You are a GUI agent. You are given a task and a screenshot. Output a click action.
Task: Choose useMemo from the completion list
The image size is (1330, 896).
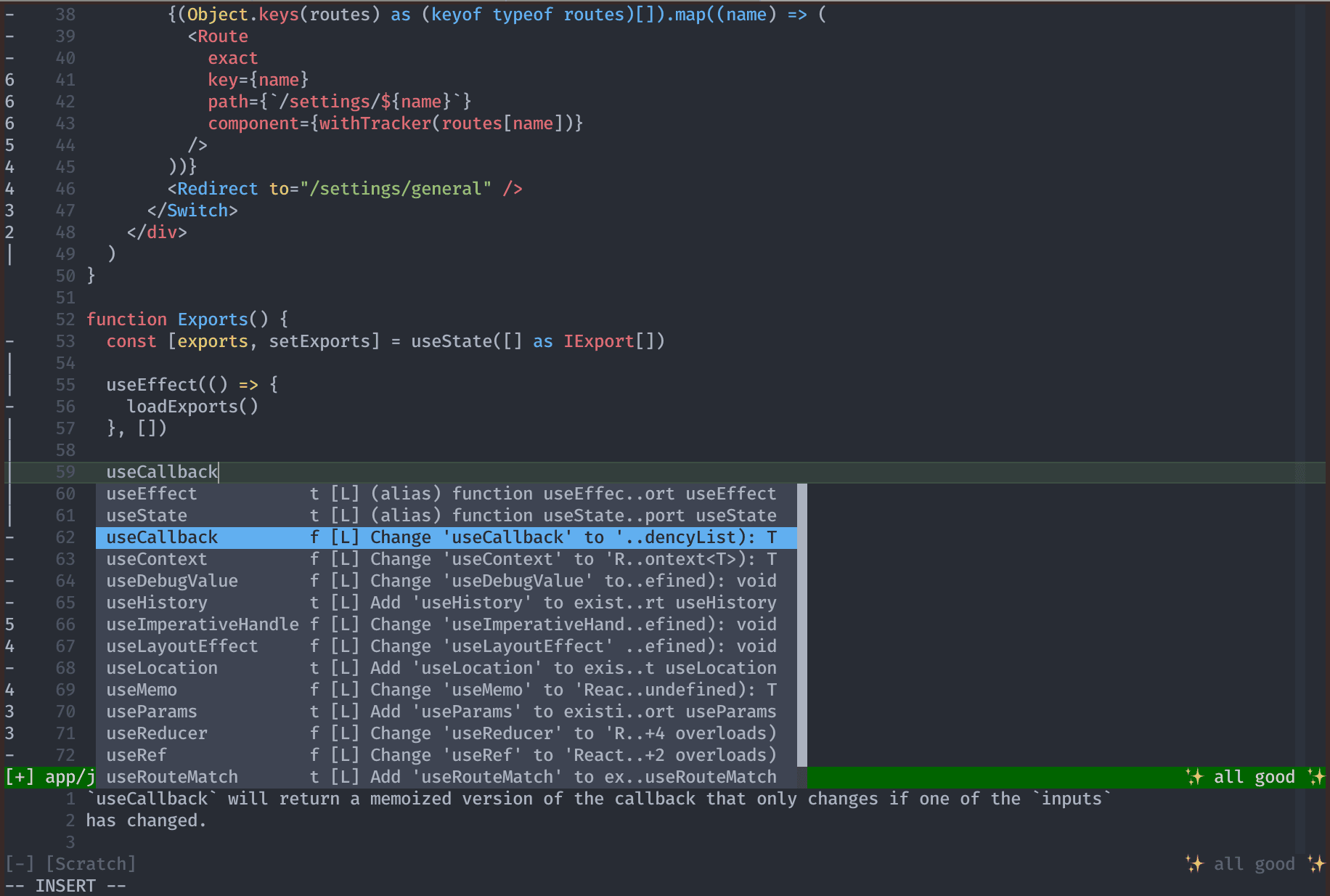click(x=142, y=690)
